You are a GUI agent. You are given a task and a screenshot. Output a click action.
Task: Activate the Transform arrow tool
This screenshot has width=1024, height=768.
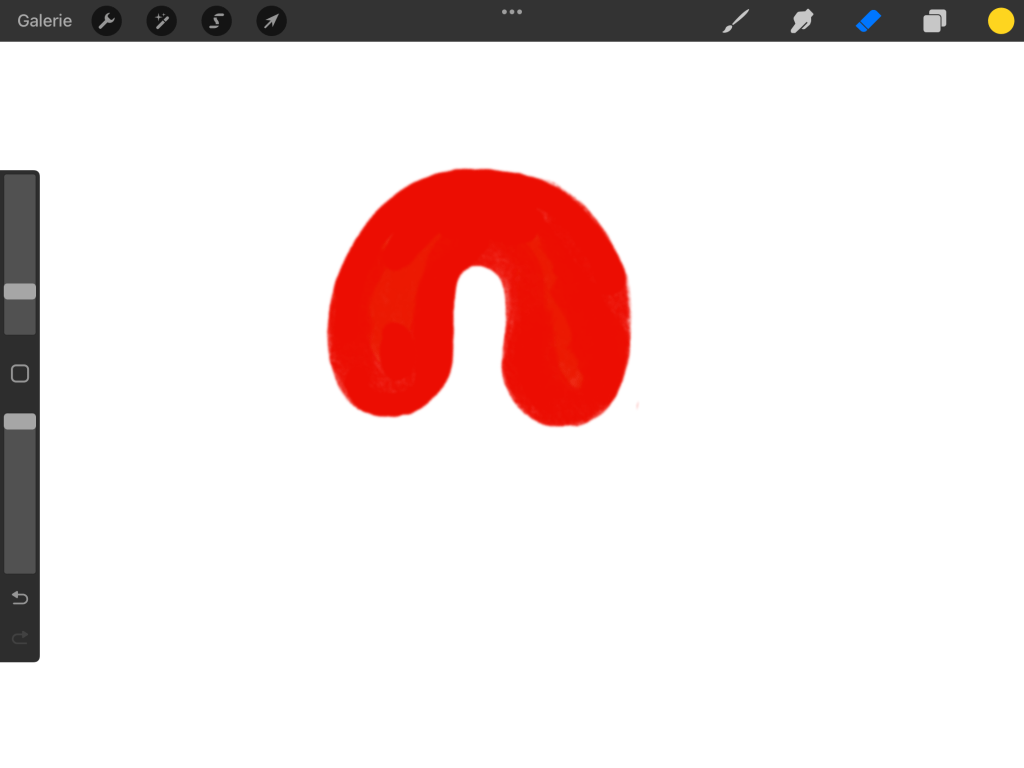pos(272,21)
